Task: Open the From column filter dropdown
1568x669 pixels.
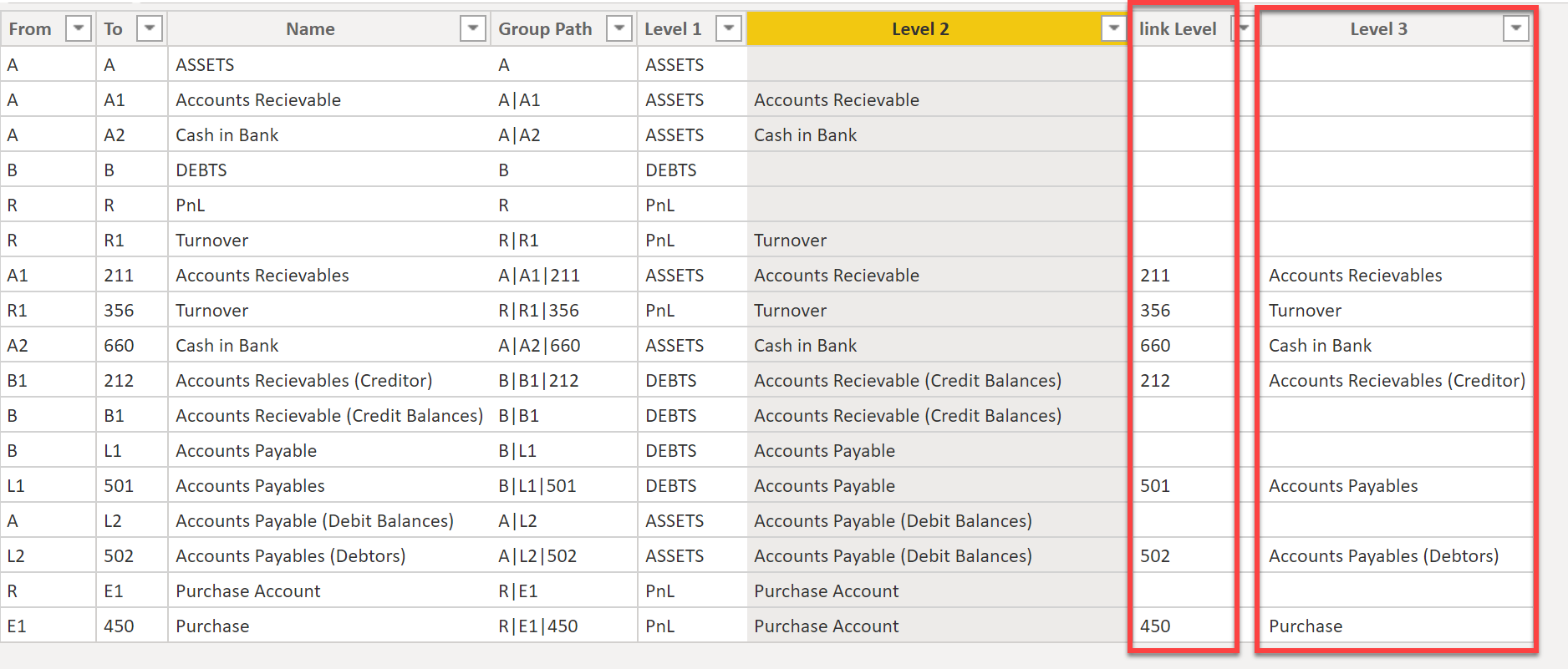Action: tap(78, 28)
